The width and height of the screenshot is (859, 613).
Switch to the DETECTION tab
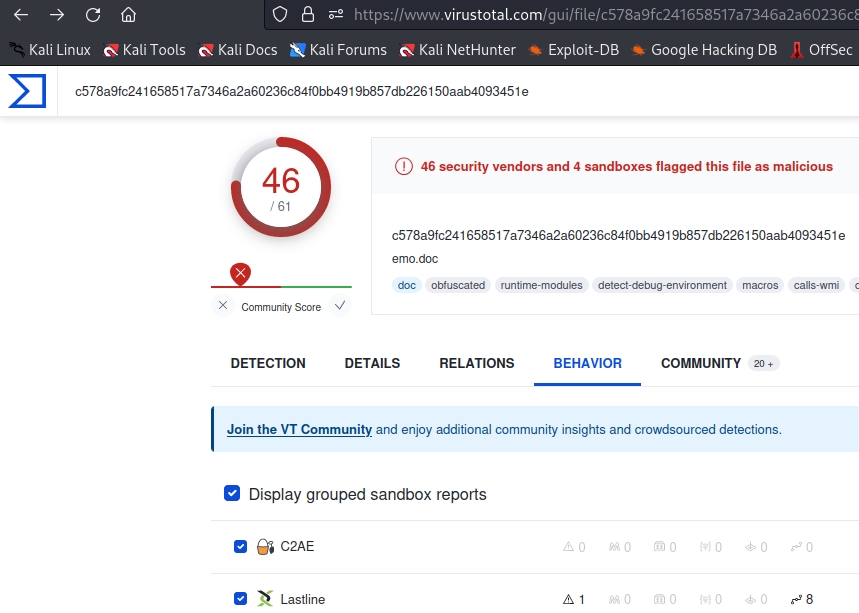(x=268, y=363)
